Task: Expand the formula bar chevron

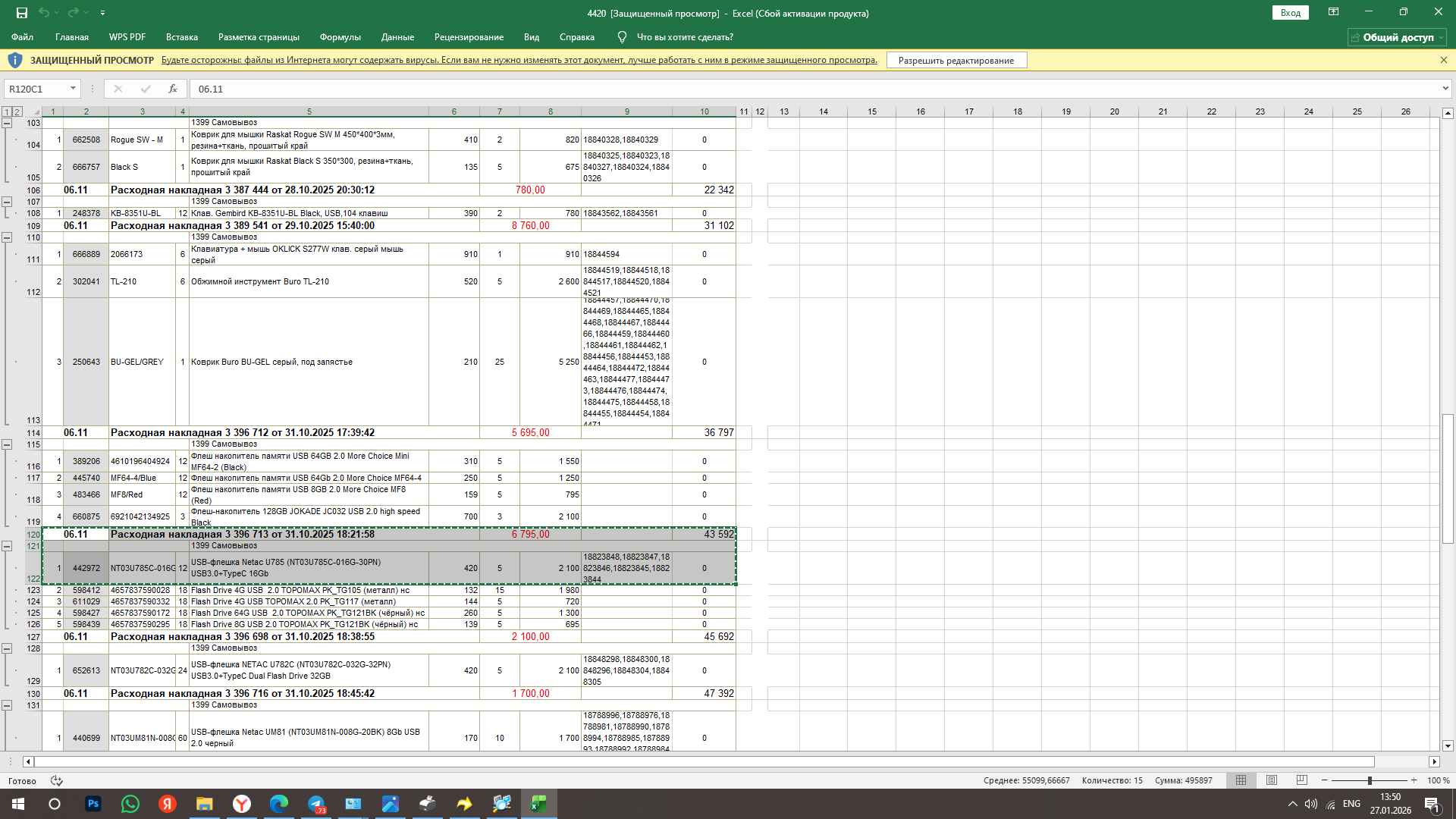Action: [x=1445, y=89]
